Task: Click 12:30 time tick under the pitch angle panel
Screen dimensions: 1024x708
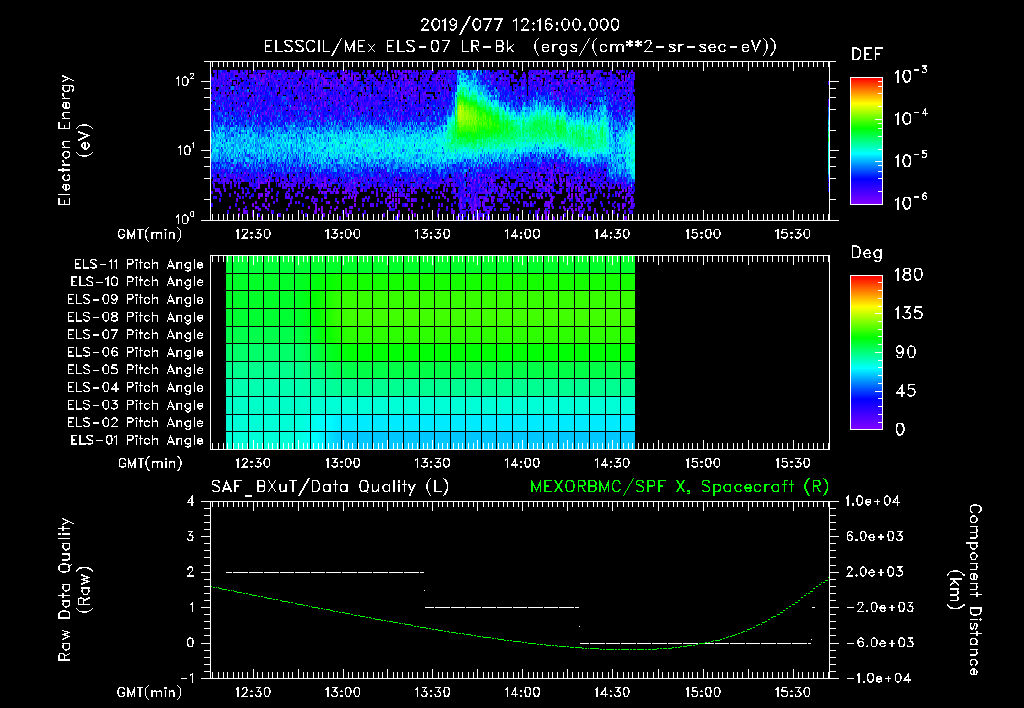Action: (x=253, y=463)
